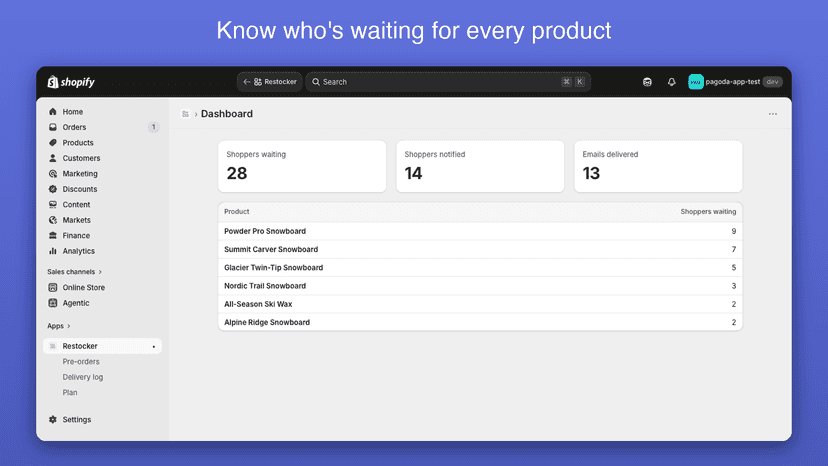Click the Orders inbox icon
This screenshot has height=466, width=828.
tap(53, 127)
